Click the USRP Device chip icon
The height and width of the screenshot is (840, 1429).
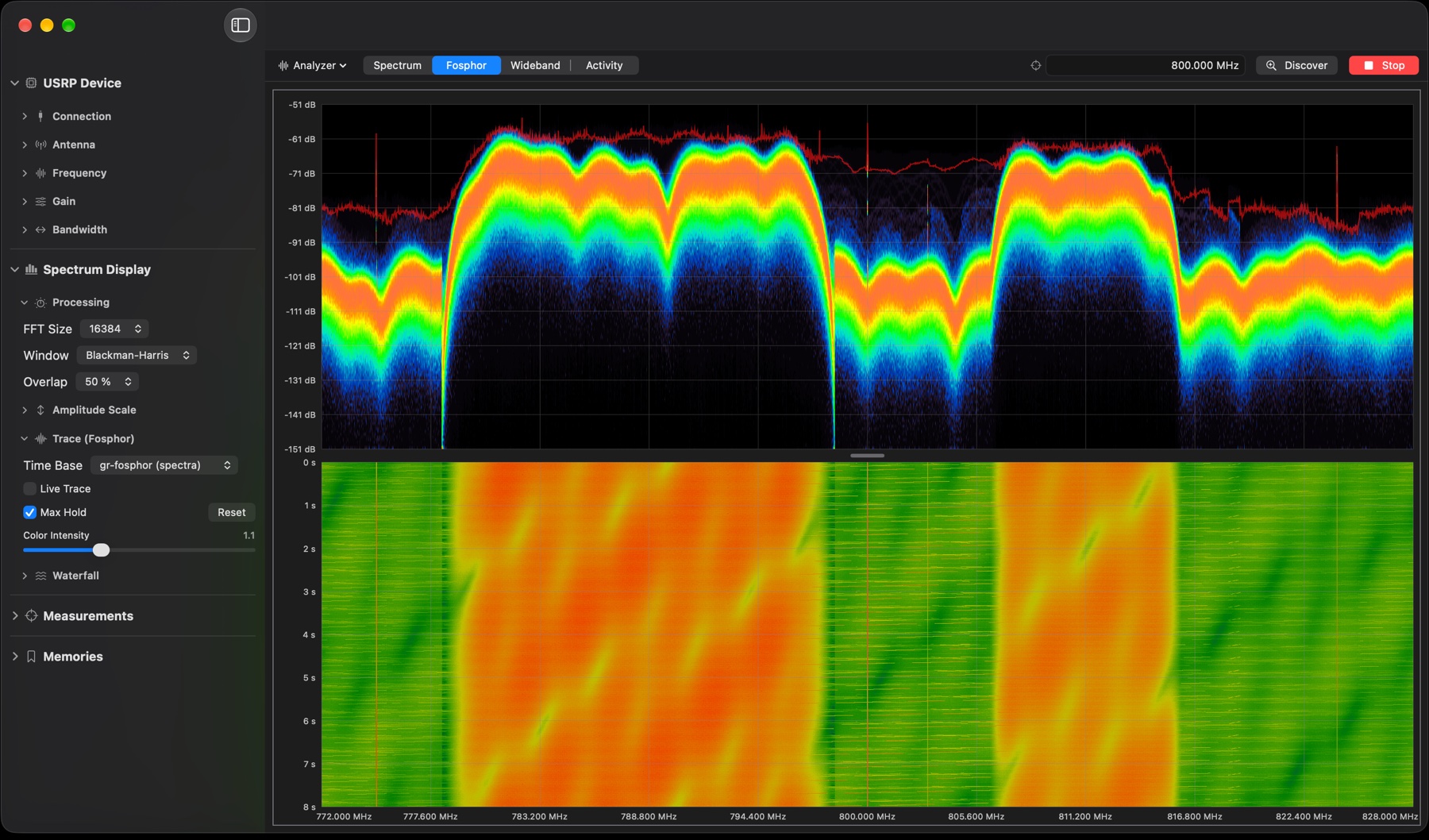[31, 83]
